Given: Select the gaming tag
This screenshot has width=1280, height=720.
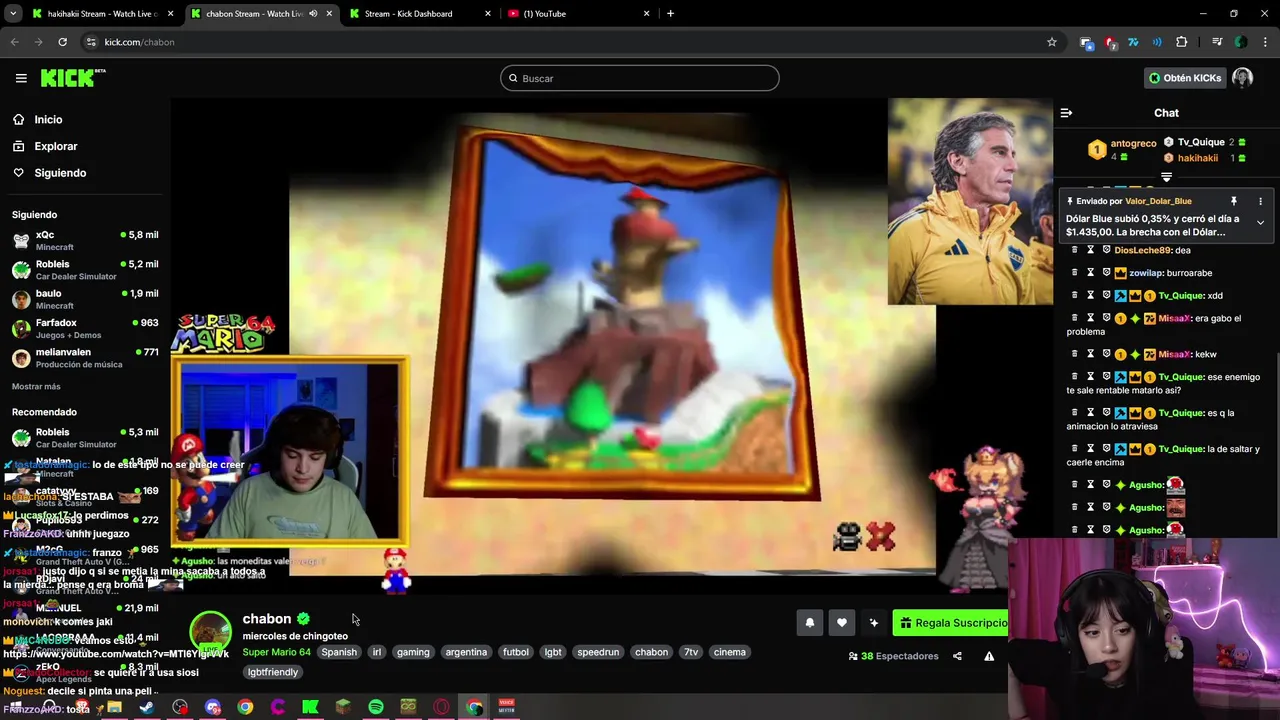Looking at the screenshot, I should 413,652.
